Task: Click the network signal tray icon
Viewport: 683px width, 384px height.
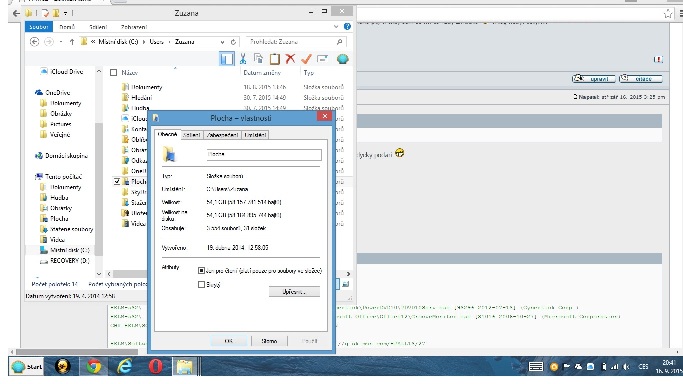Action: click(615, 367)
